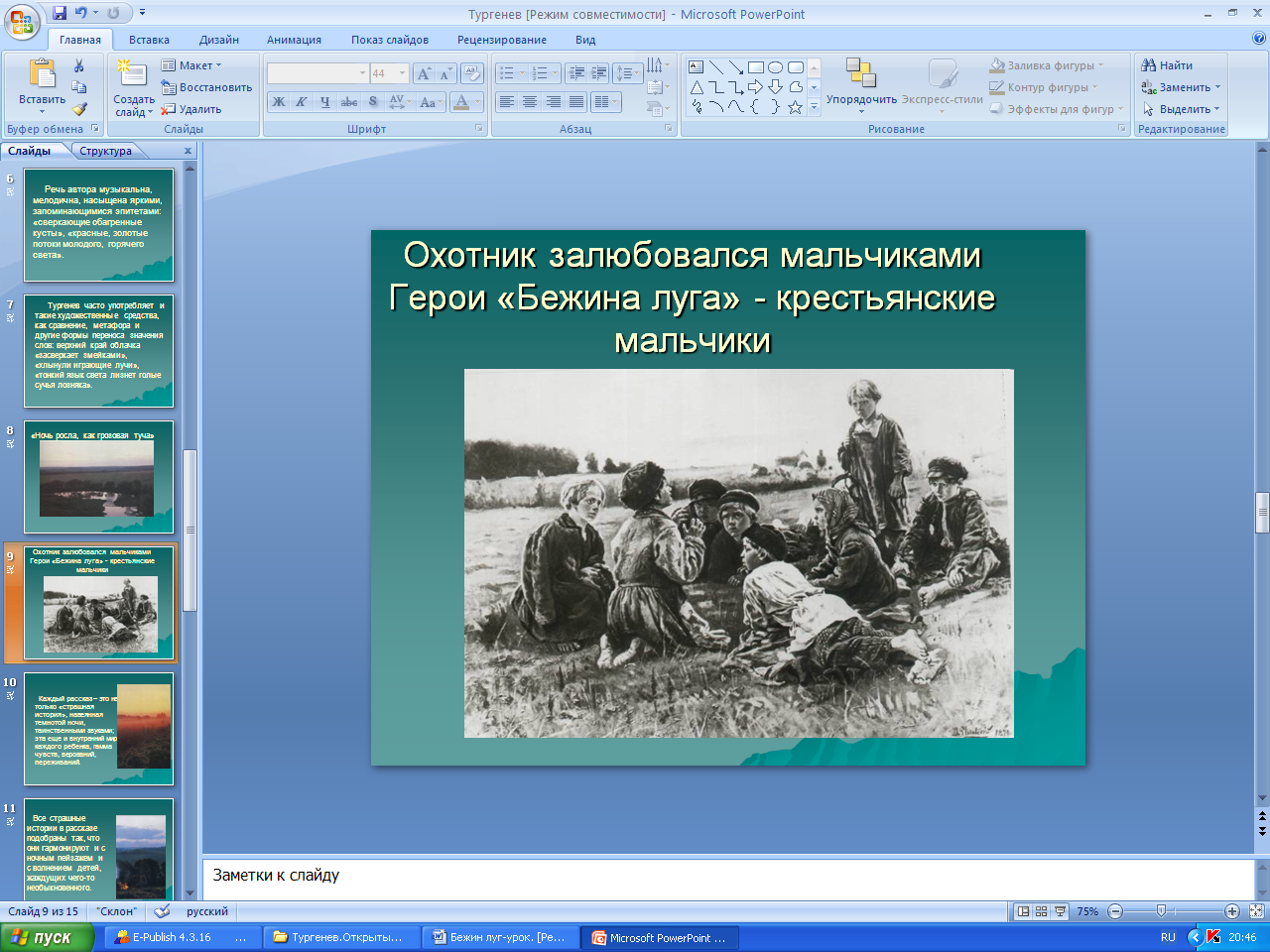Viewport: 1270px width, 952px height.
Task: Select the Format Painter brush
Action: tap(79, 109)
